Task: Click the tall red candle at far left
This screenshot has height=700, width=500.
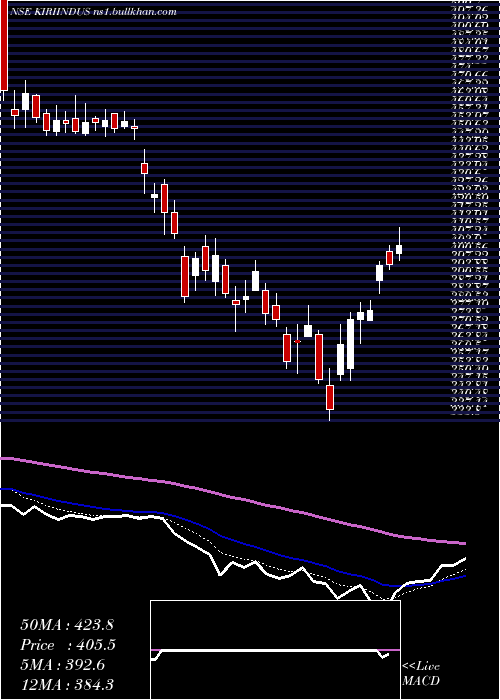Action: click(x=4, y=45)
